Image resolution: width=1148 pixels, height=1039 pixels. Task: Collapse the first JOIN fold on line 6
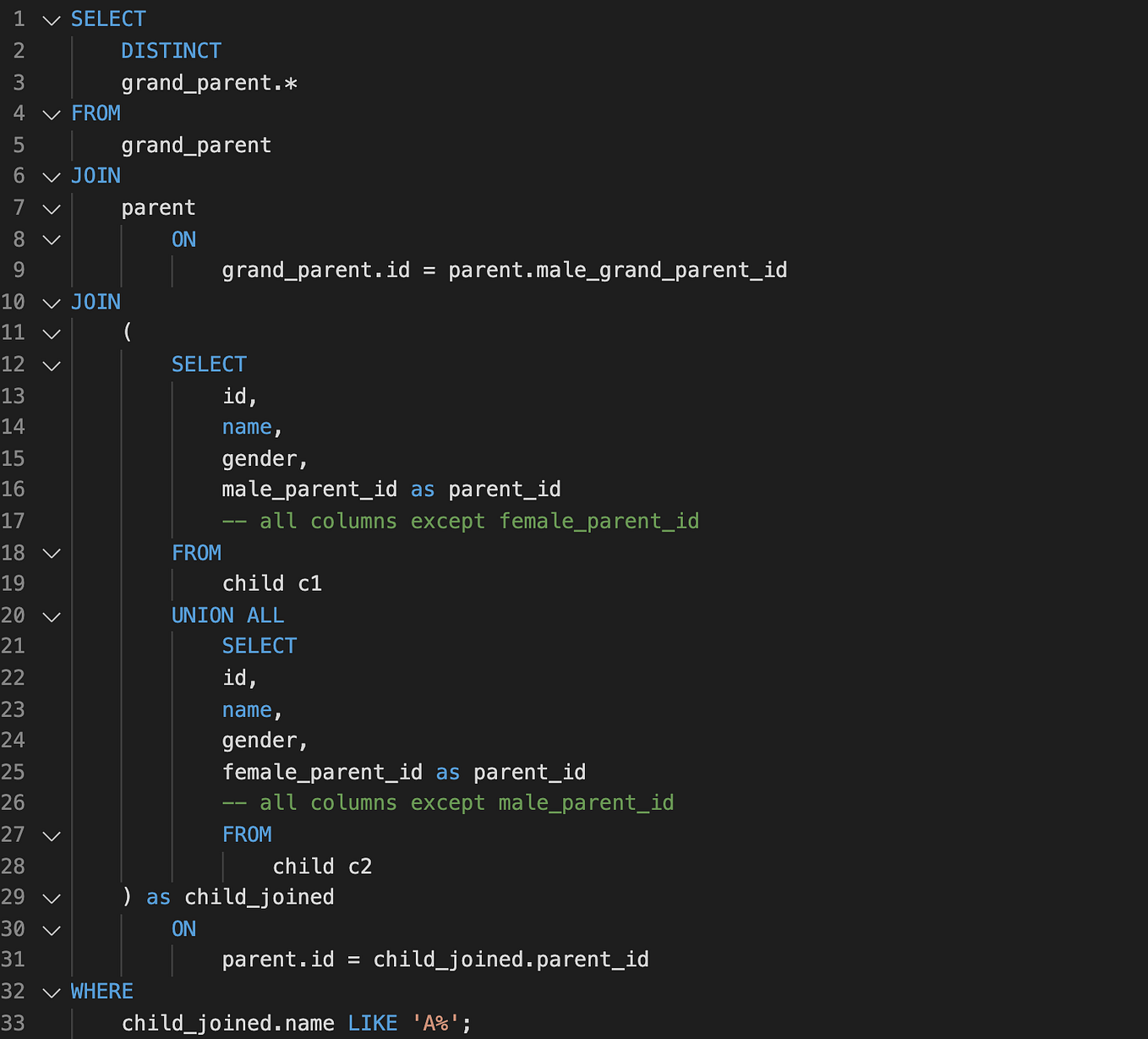pos(51,177)
